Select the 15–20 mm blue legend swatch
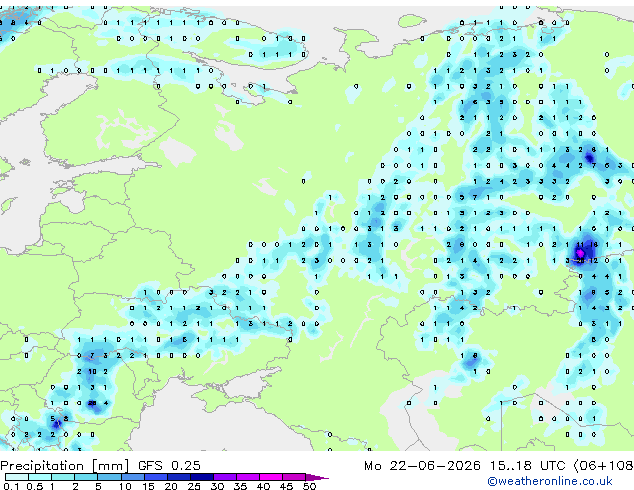Viewport: 634px width, 490px height. 156,477
